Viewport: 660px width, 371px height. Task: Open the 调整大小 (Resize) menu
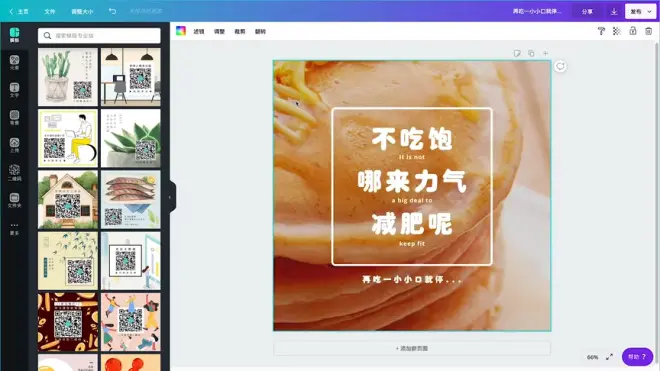click(x=82, y=12)
